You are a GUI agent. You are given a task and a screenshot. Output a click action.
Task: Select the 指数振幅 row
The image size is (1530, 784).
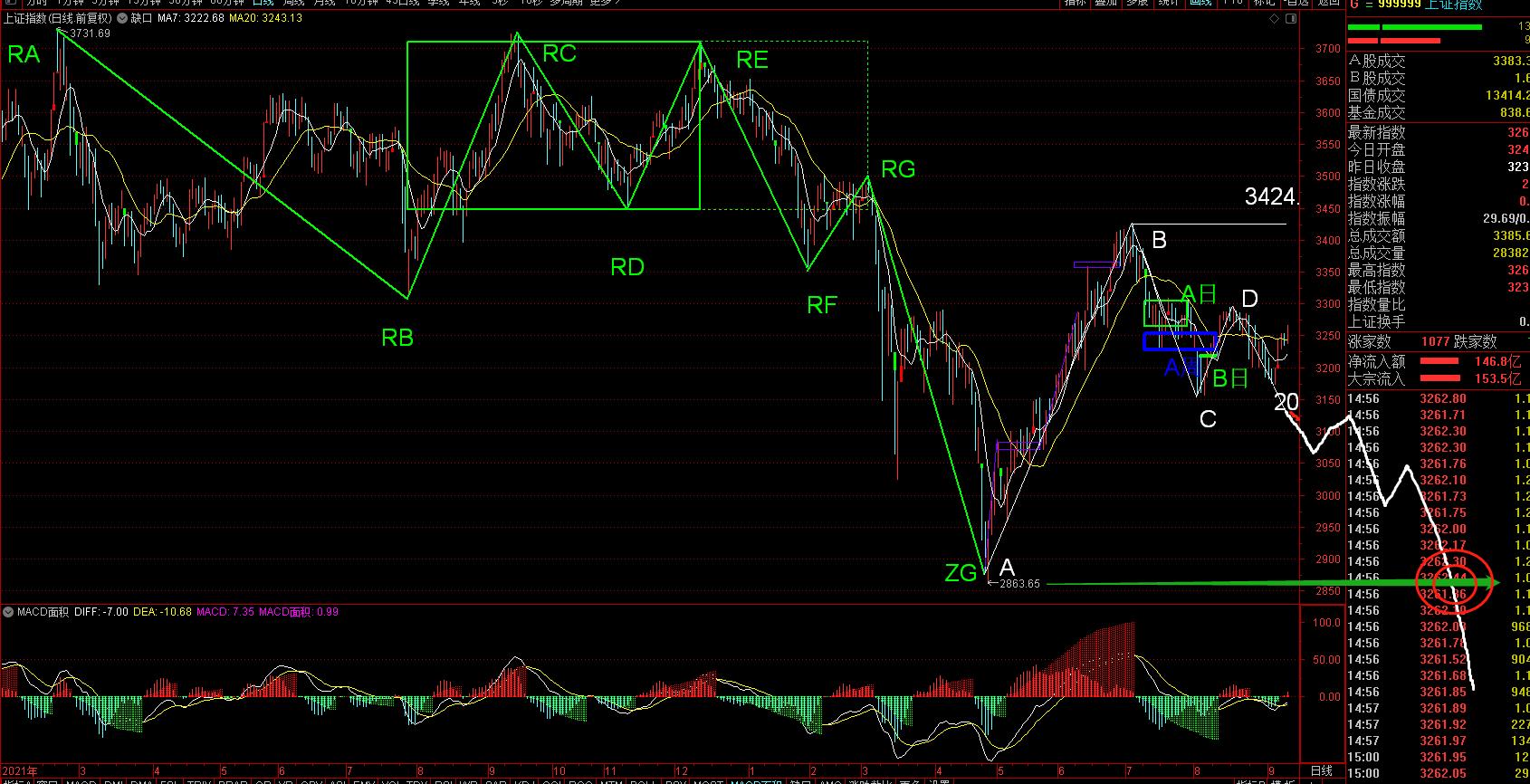point(1439,218)
